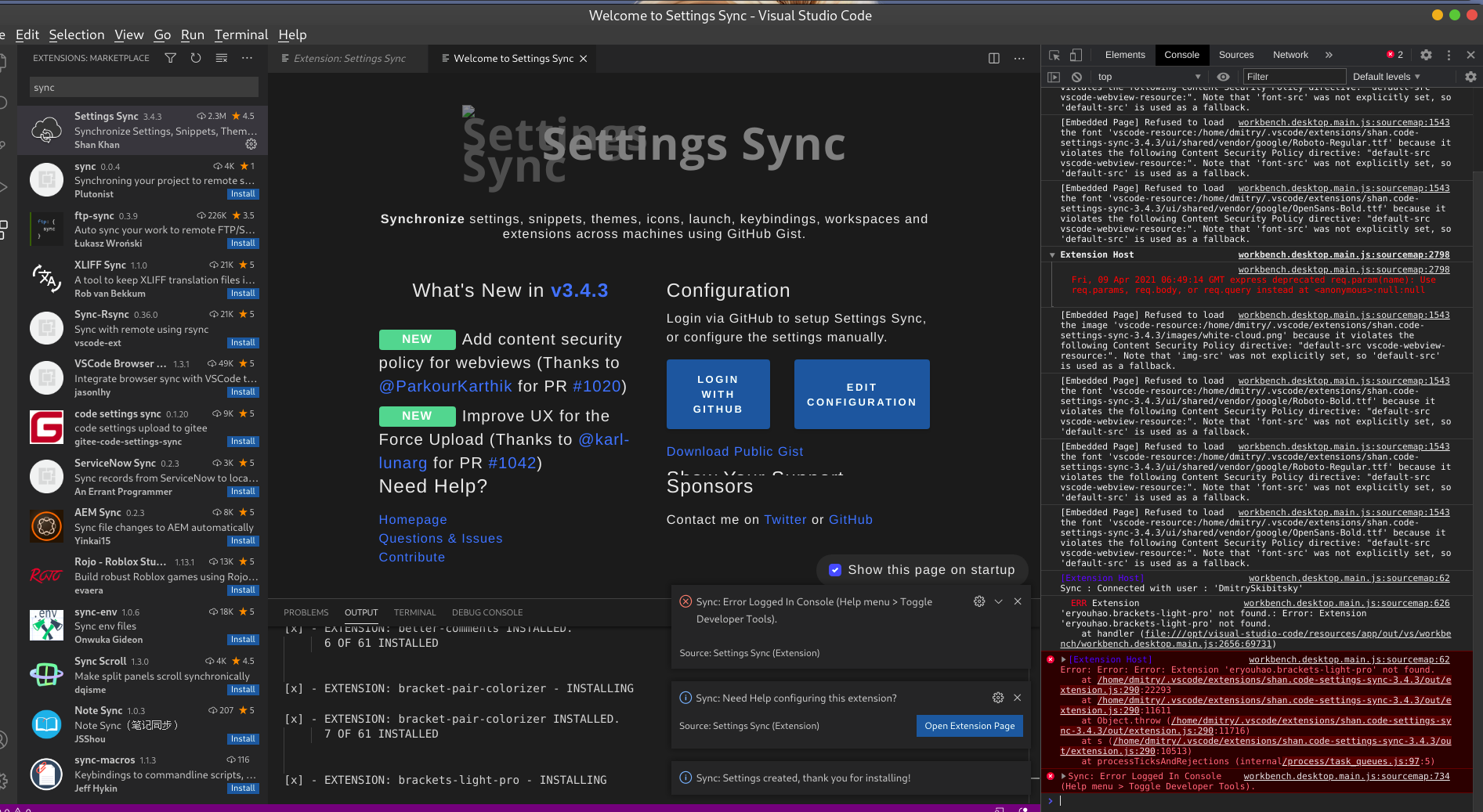Screen dimensions: 1483x812
Task: Open the Terminal menu
Action: tap(241, 34)
